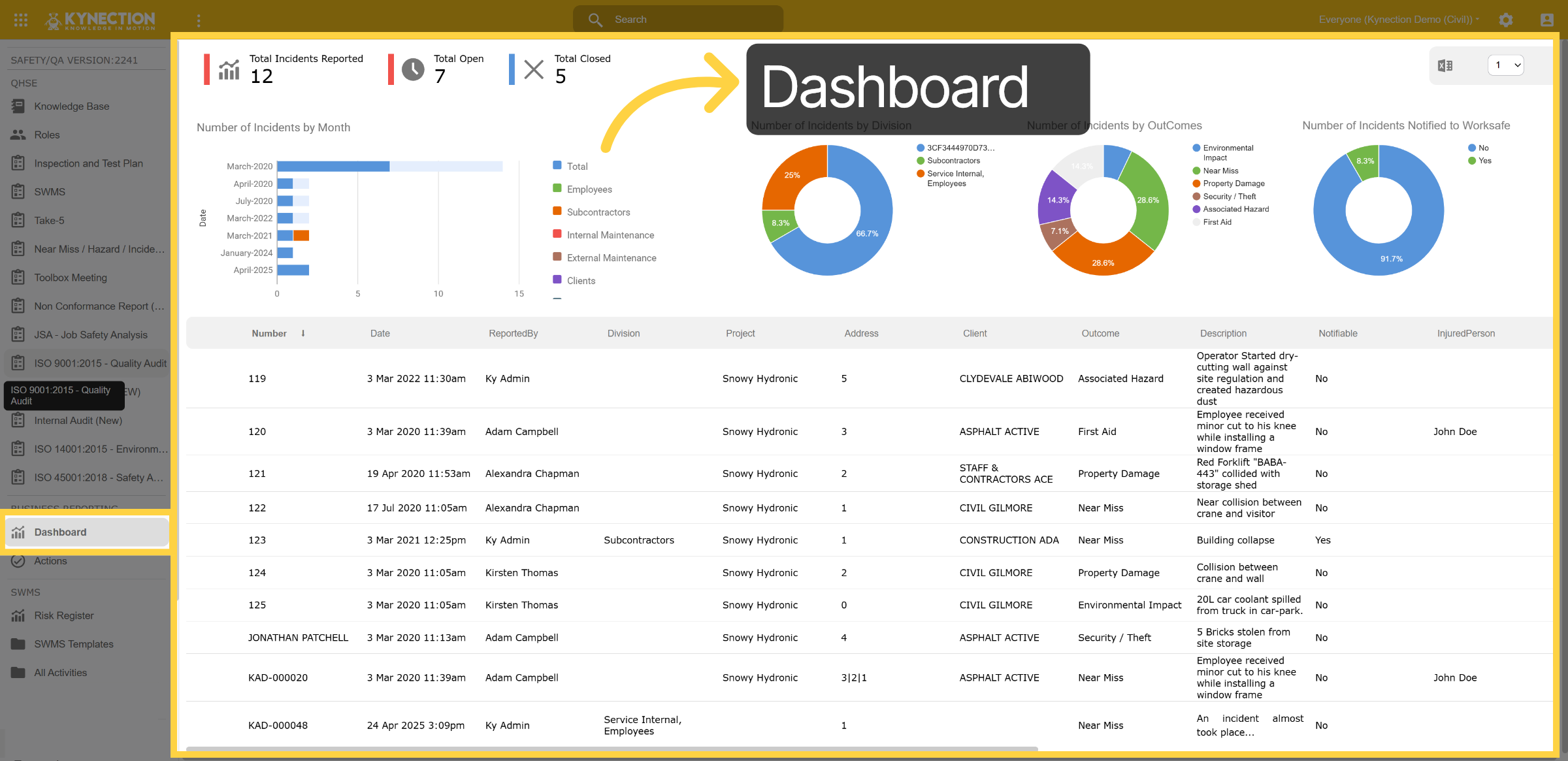Sort by the Division column header
The width and height of the screenshot is (1568, 761).
click(x=624, y=333)
